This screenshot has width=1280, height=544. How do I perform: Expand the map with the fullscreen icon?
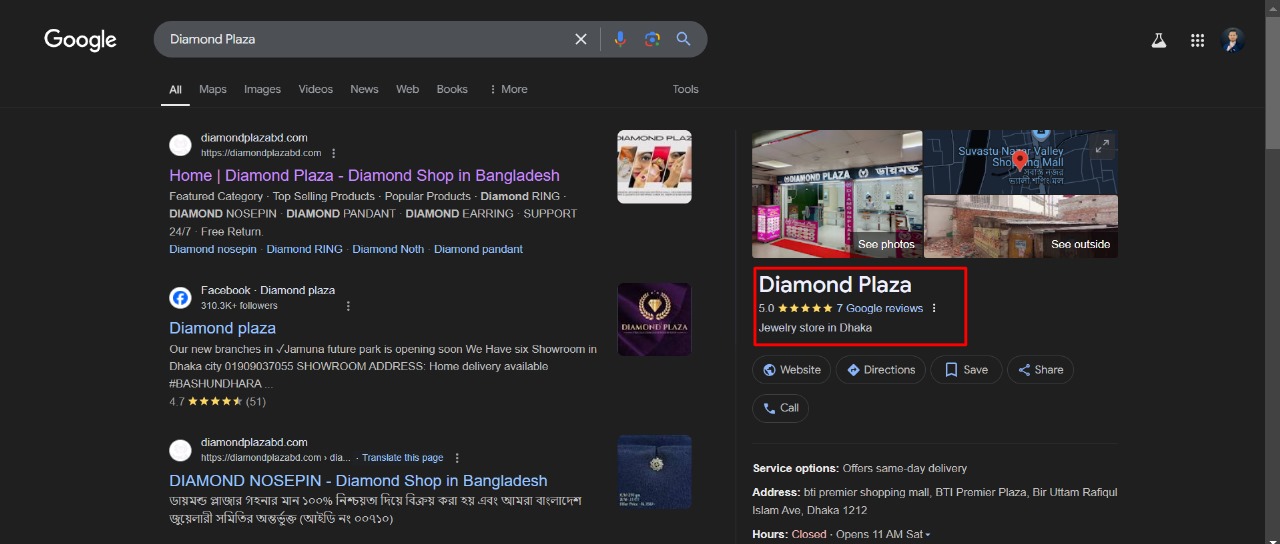point(1102,146)
